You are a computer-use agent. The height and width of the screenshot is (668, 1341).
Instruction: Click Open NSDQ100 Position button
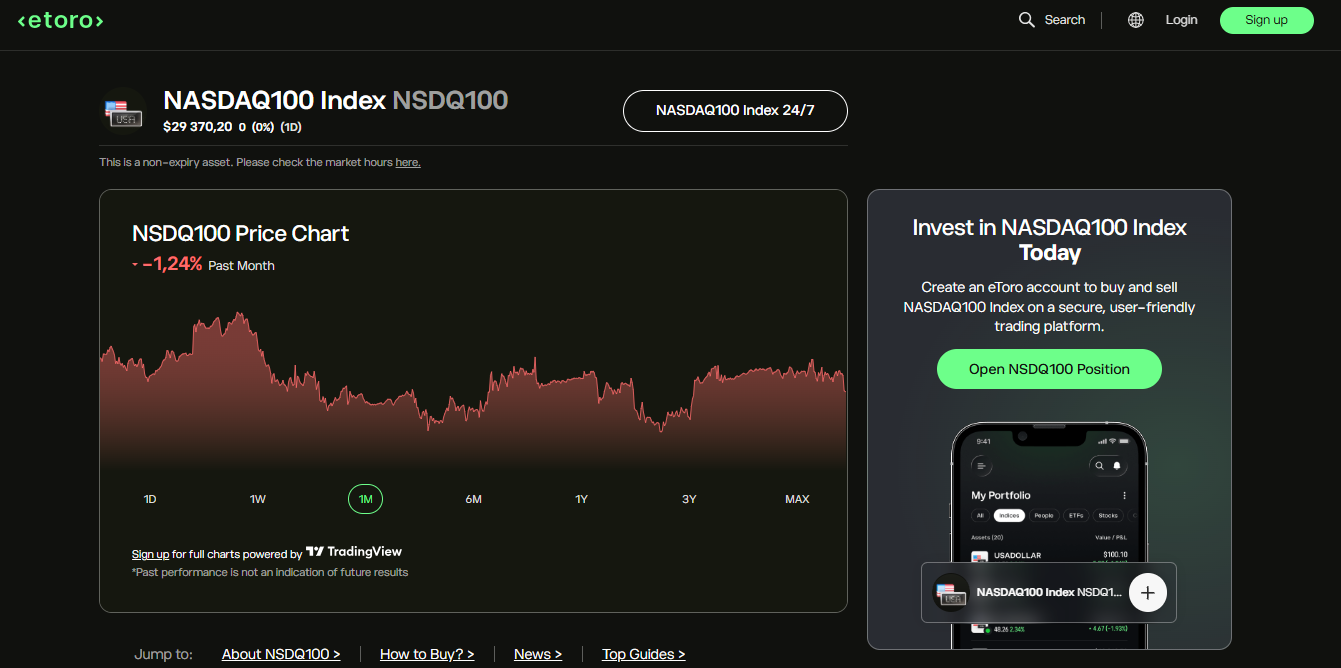1049,369
